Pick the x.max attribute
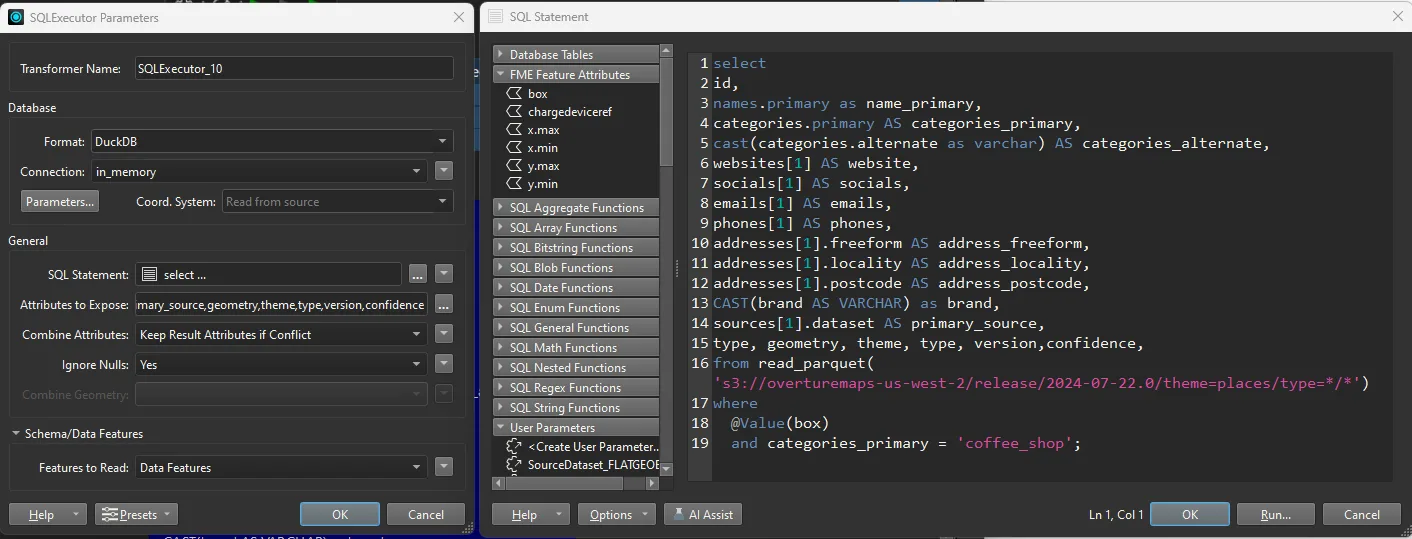This screenshot has height=539, width=1412. point(543,130)
